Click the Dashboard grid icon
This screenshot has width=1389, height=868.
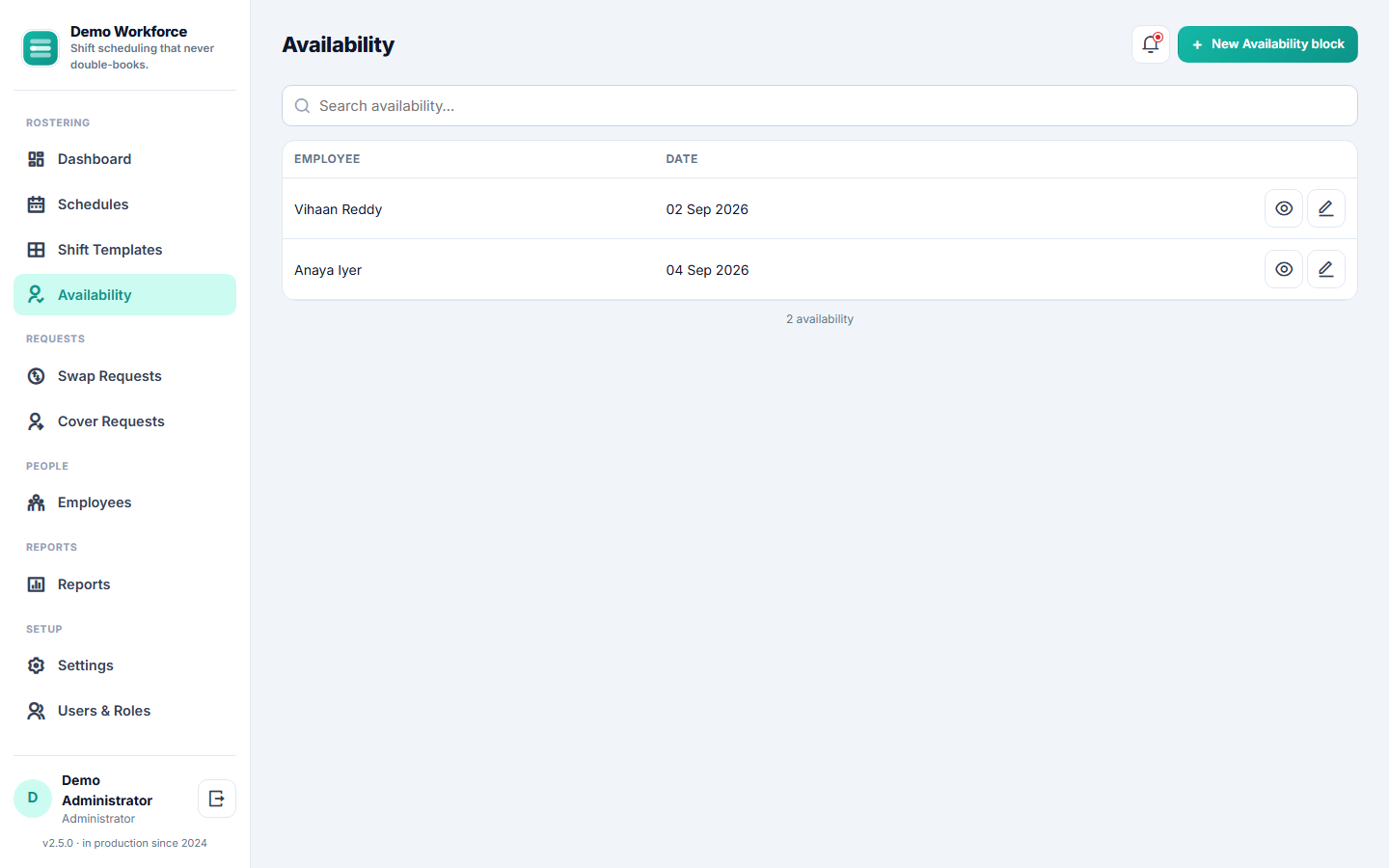[x=37, y=159]
